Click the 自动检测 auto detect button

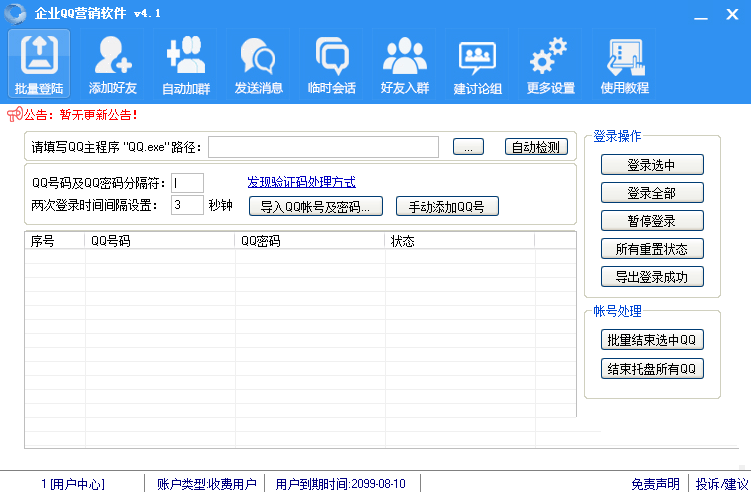536,147
